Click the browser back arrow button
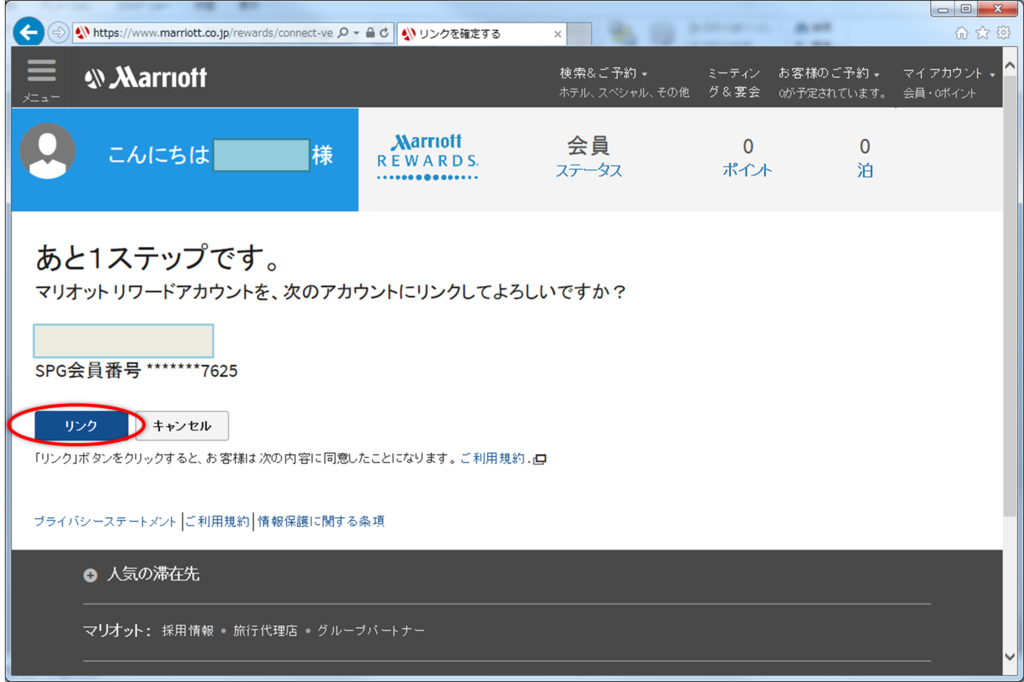Viewport: 1024px width, 682px height. [x=29, y=32]
